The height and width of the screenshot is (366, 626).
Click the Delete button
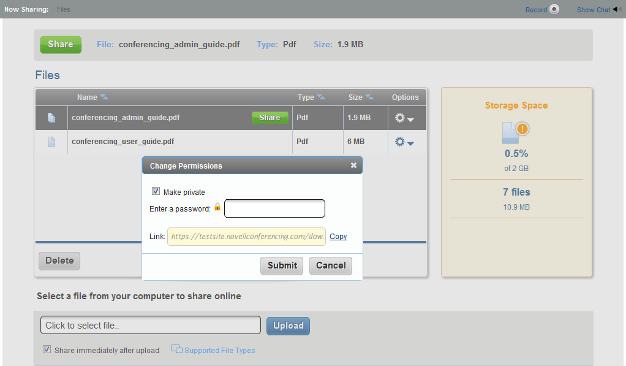[59, 261]
